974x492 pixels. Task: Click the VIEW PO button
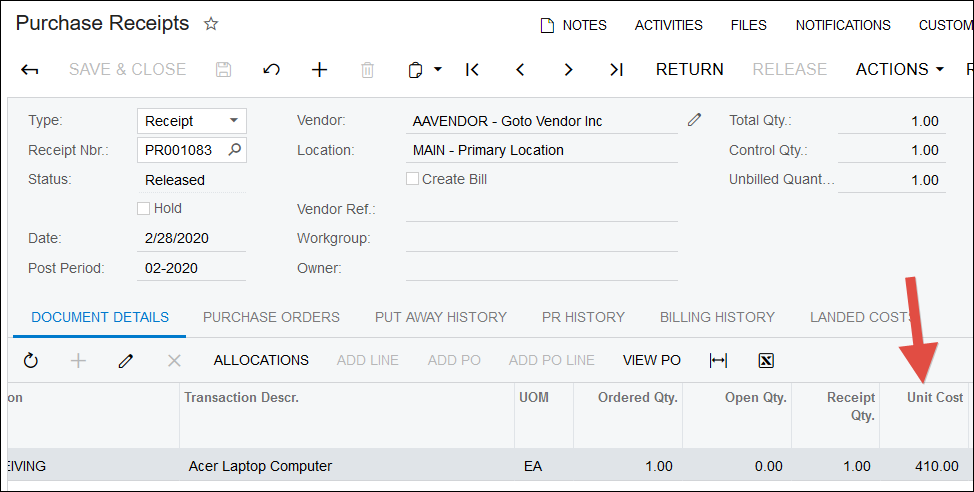[x=651, y=360]
